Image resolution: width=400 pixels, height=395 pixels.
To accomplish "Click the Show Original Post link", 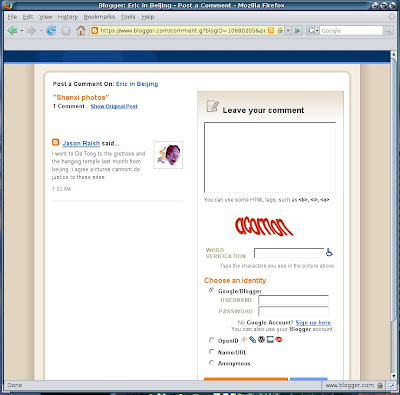I will pos(114,106).
